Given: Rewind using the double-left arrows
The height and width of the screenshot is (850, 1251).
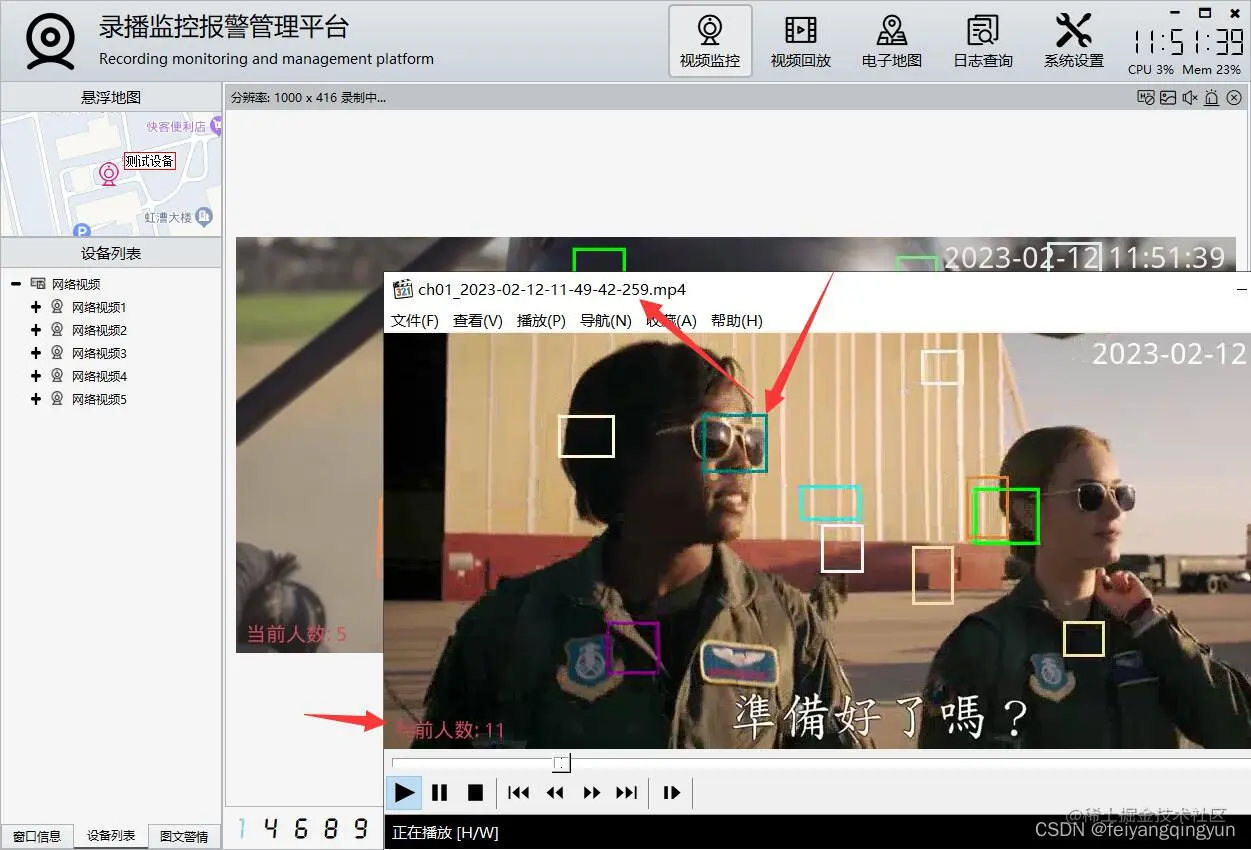Looking at the screenshot, I should [555, 793].
